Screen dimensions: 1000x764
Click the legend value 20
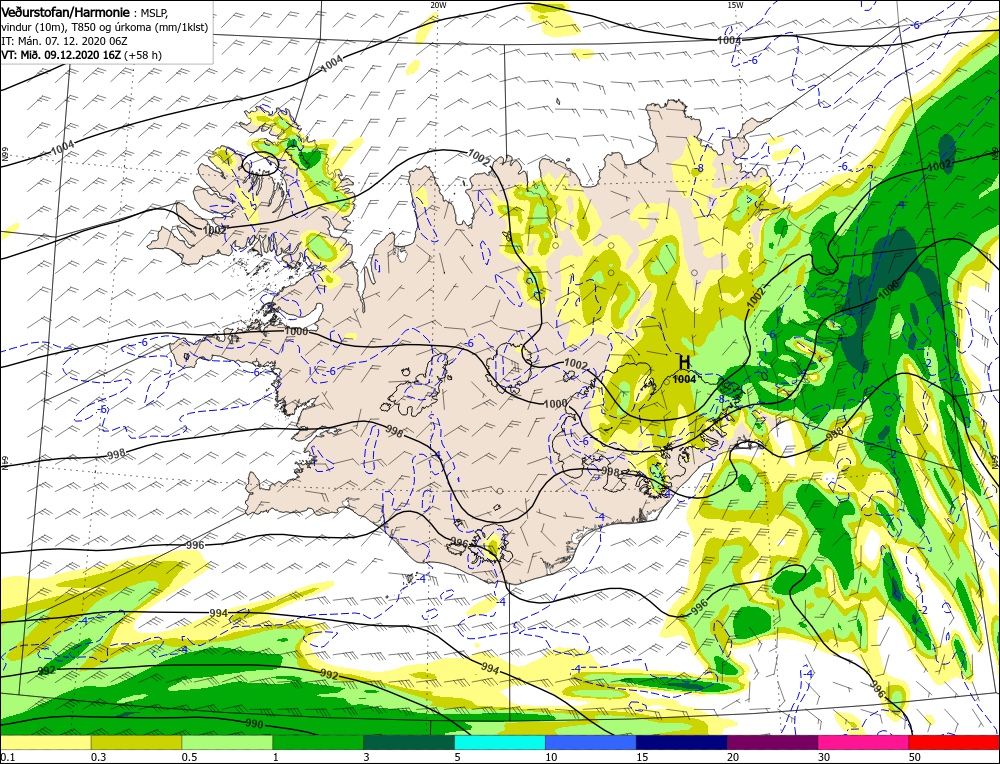pyautogui.click(x=733, y=757)
